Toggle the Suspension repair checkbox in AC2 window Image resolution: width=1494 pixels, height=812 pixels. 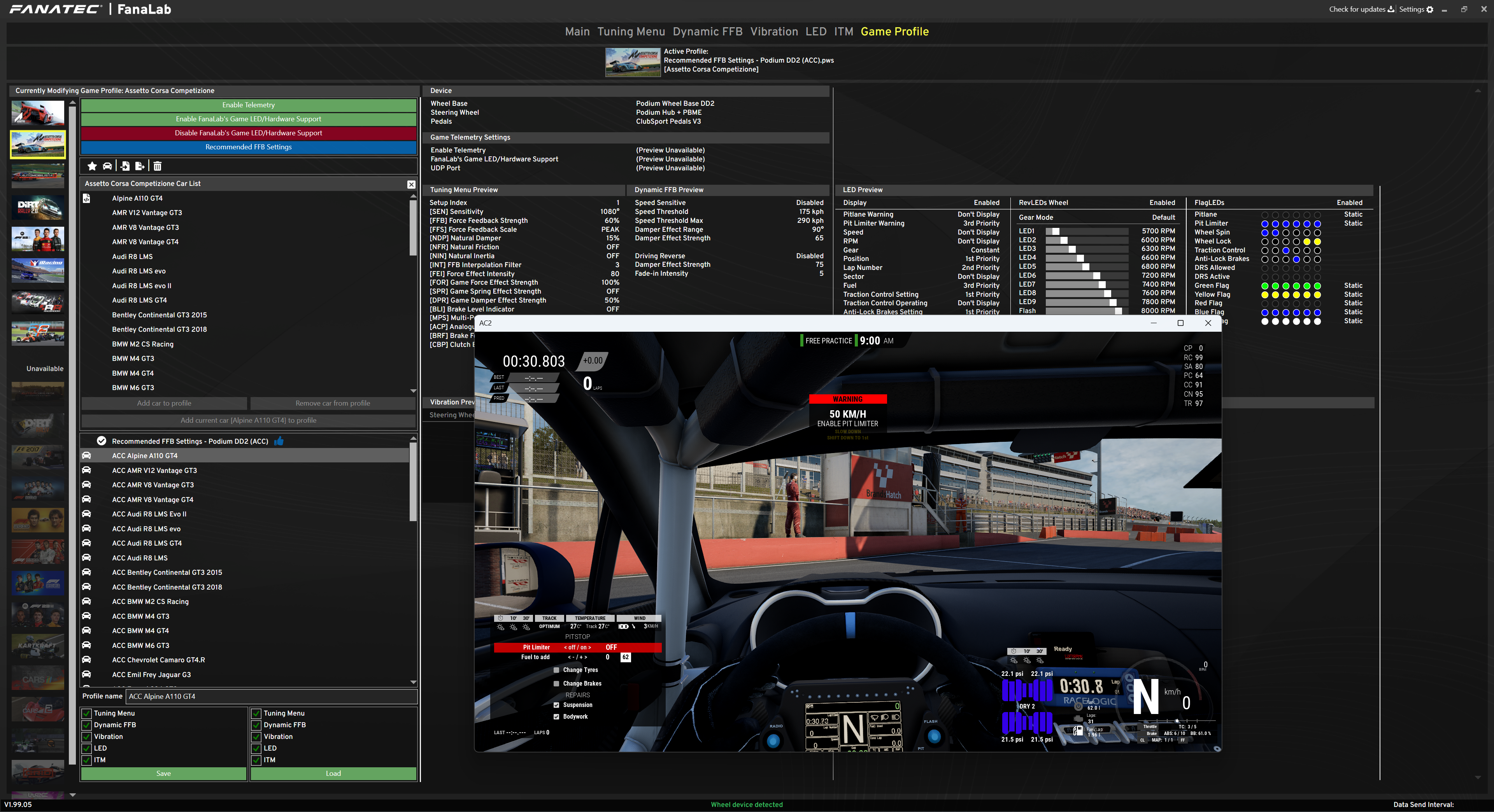557,705
